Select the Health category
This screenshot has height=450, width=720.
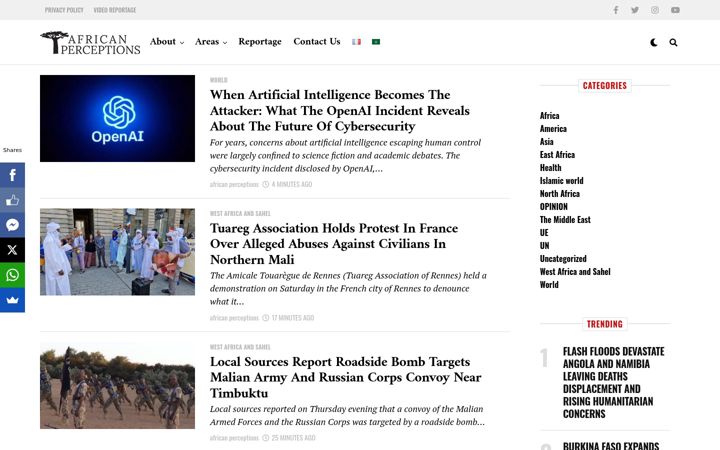point(551,168)
